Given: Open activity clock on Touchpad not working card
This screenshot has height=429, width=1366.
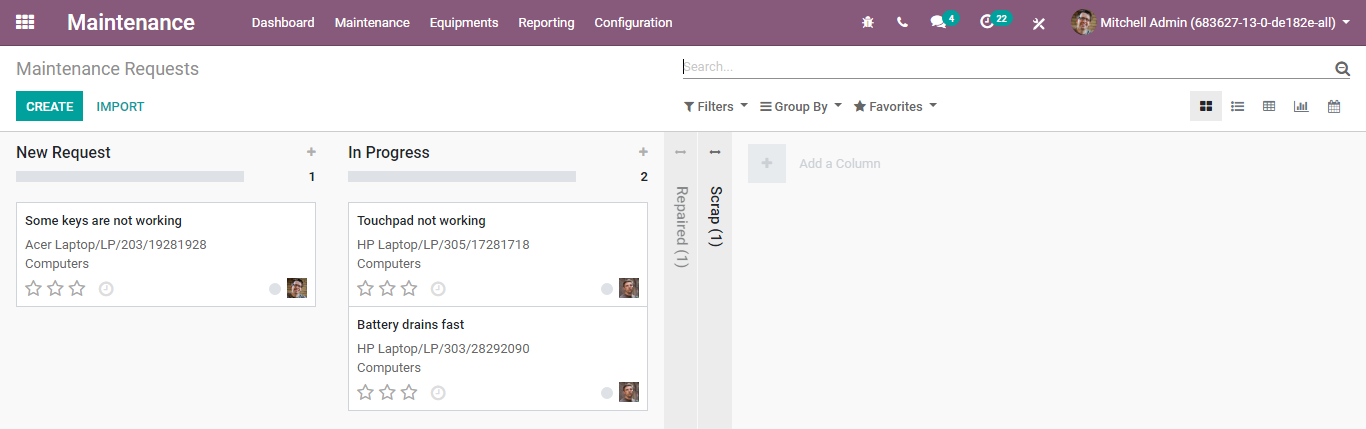Looking at the screenshot, I should 438,289.
